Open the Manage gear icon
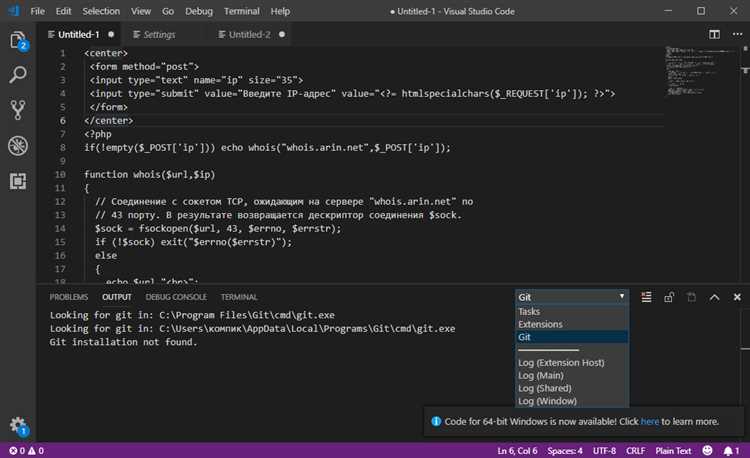Screen dimensions: 750x458 [17, 424]
